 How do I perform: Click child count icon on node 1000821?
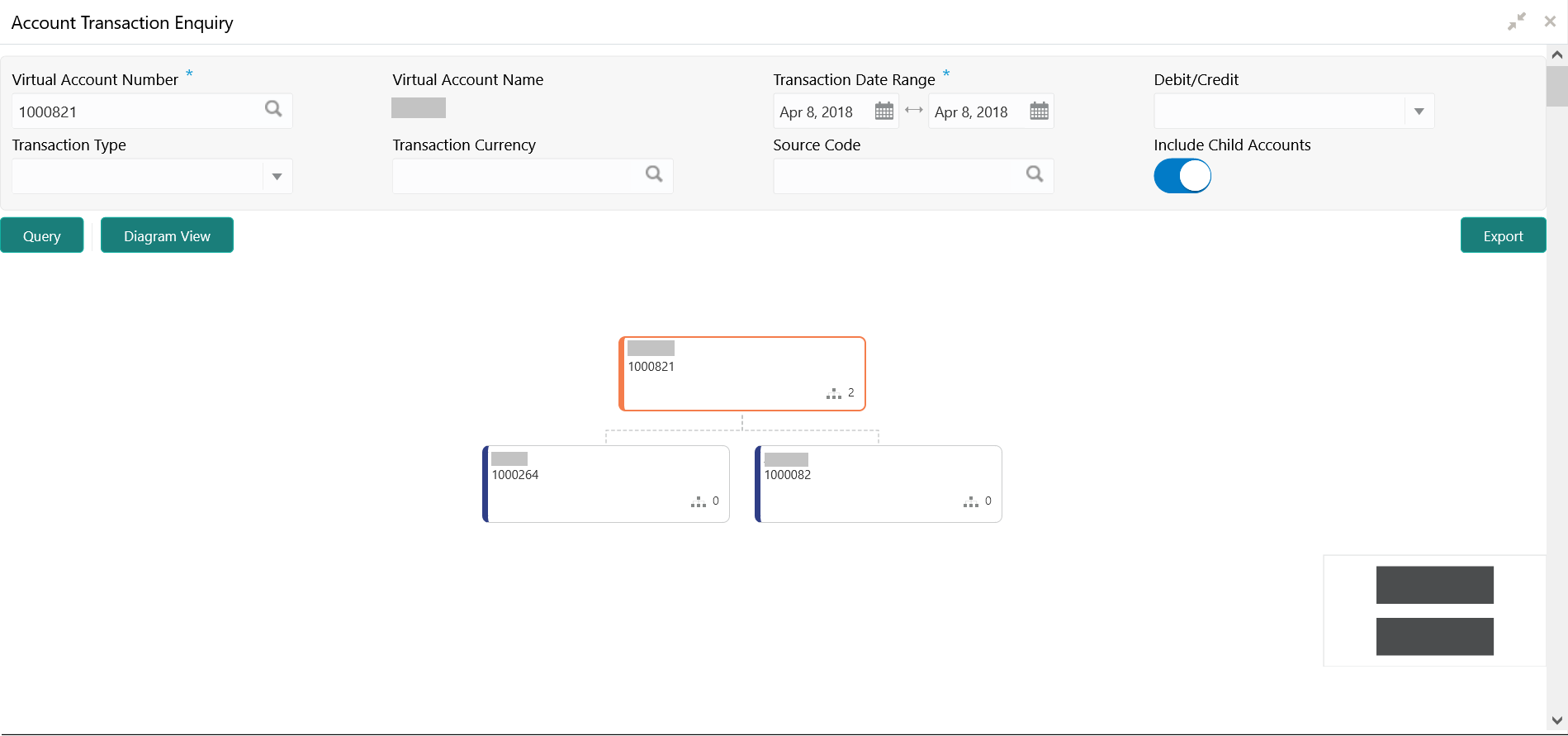(x=834, y=393)
